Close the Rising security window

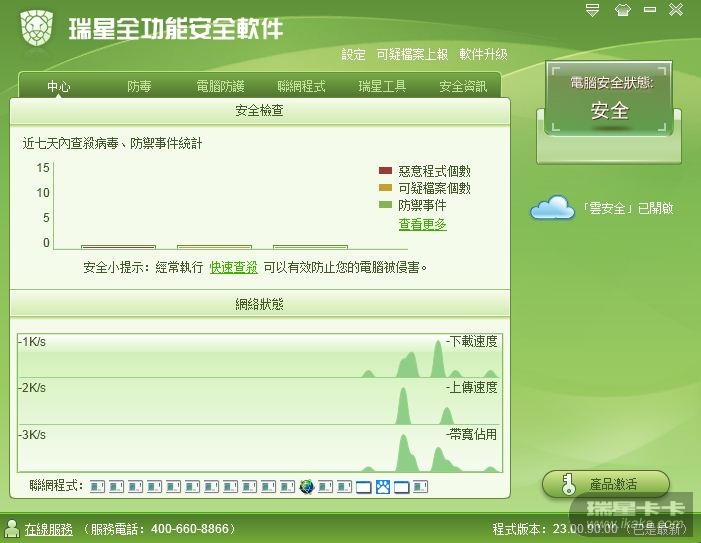(676, 9)
